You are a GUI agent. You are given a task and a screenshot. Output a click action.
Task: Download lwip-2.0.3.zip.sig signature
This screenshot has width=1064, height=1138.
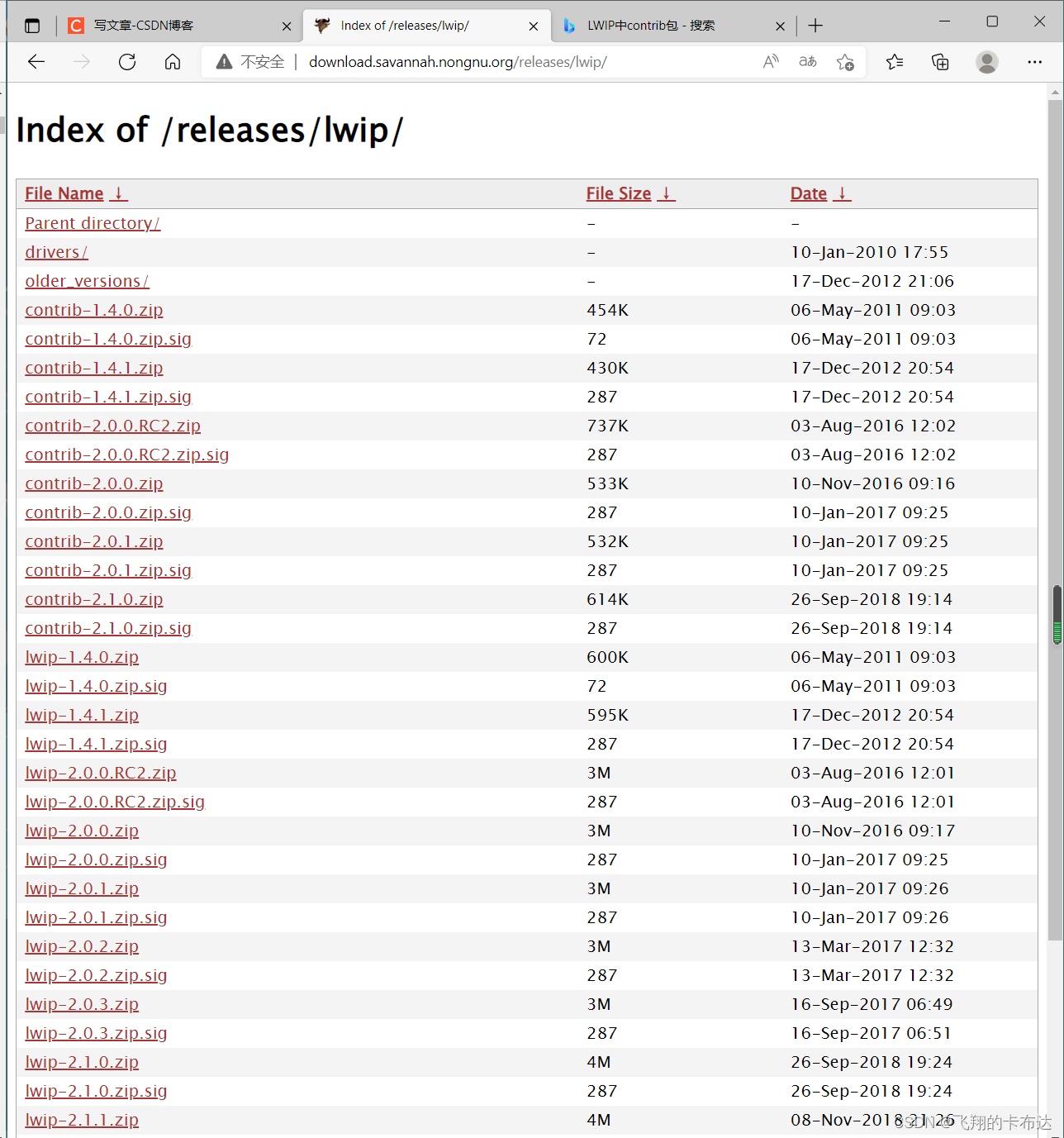pyautogui.click(x=96, y=1033)
